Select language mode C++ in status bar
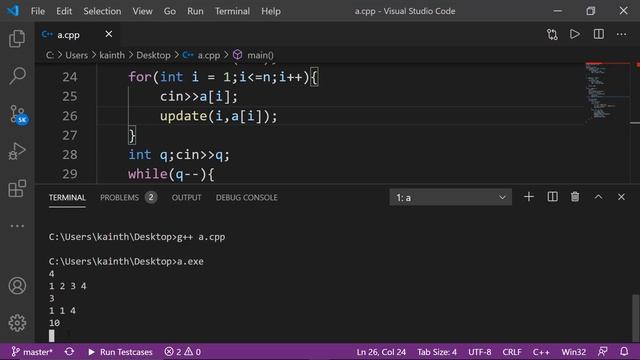This screenshot has height=360, width=640. click(x=541, y=352)
